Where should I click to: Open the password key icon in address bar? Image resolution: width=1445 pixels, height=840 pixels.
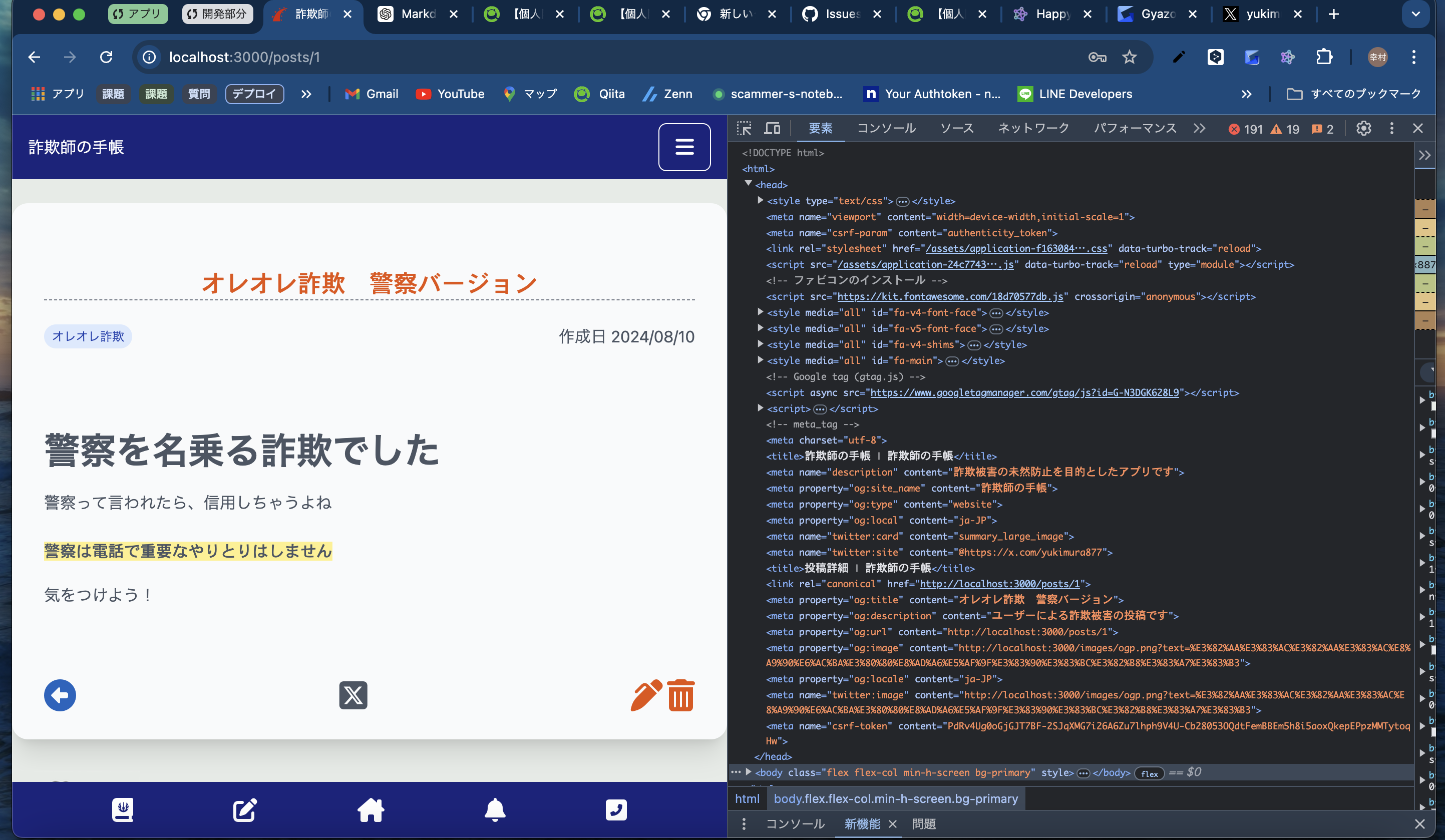[x=1097, y=58]
